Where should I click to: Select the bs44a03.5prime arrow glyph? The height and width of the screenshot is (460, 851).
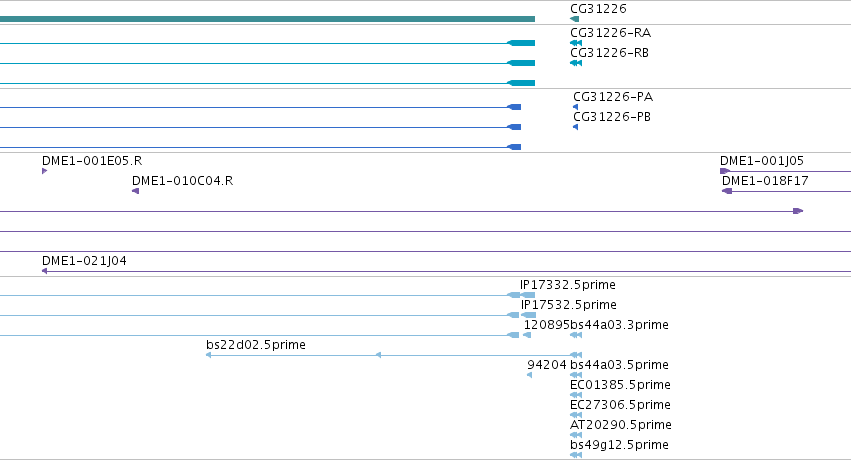576,375
